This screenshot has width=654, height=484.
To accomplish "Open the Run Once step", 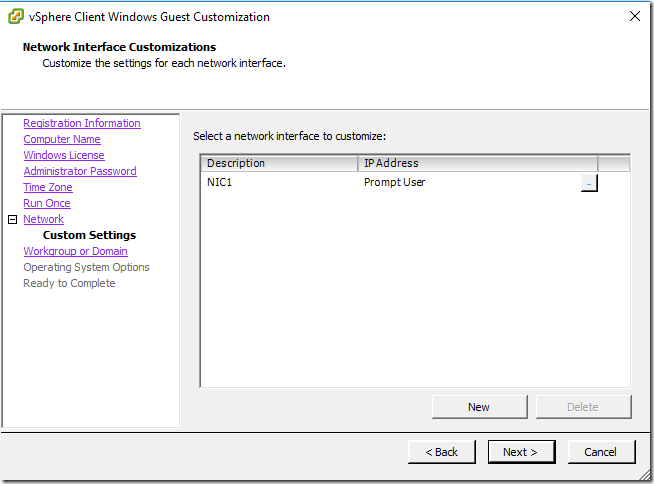I will [x=47, y=203].
